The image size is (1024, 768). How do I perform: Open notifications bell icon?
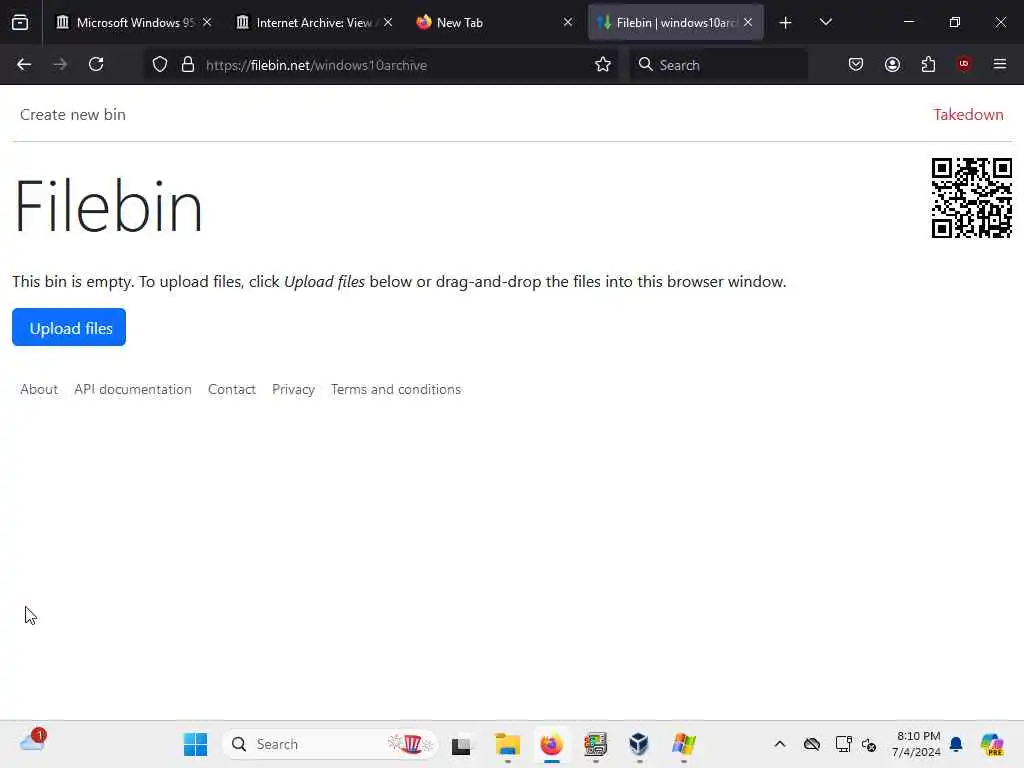[956, 744]
